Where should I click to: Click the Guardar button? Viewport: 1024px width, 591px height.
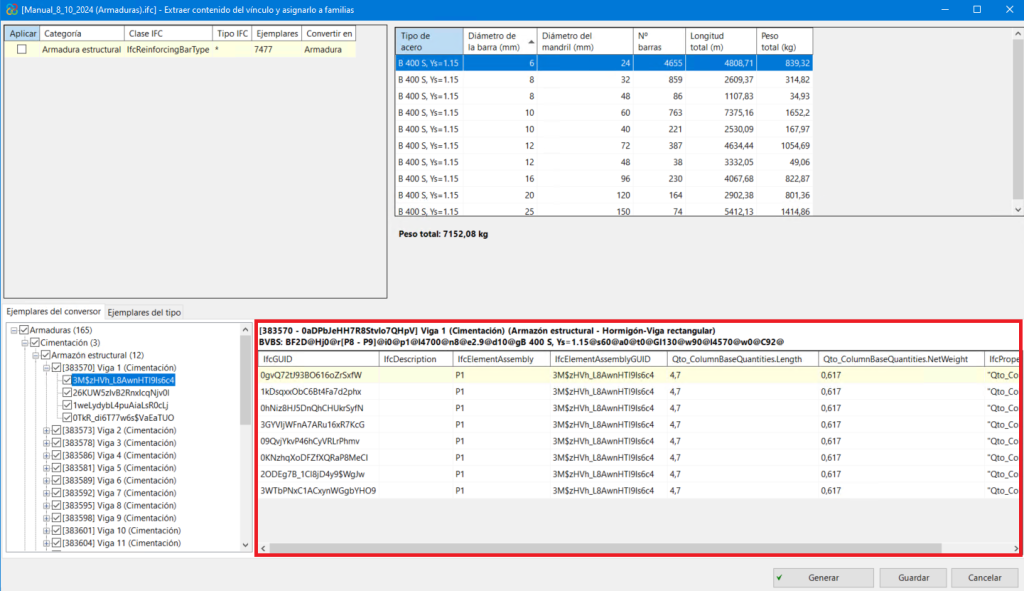(x=913, y=577)
